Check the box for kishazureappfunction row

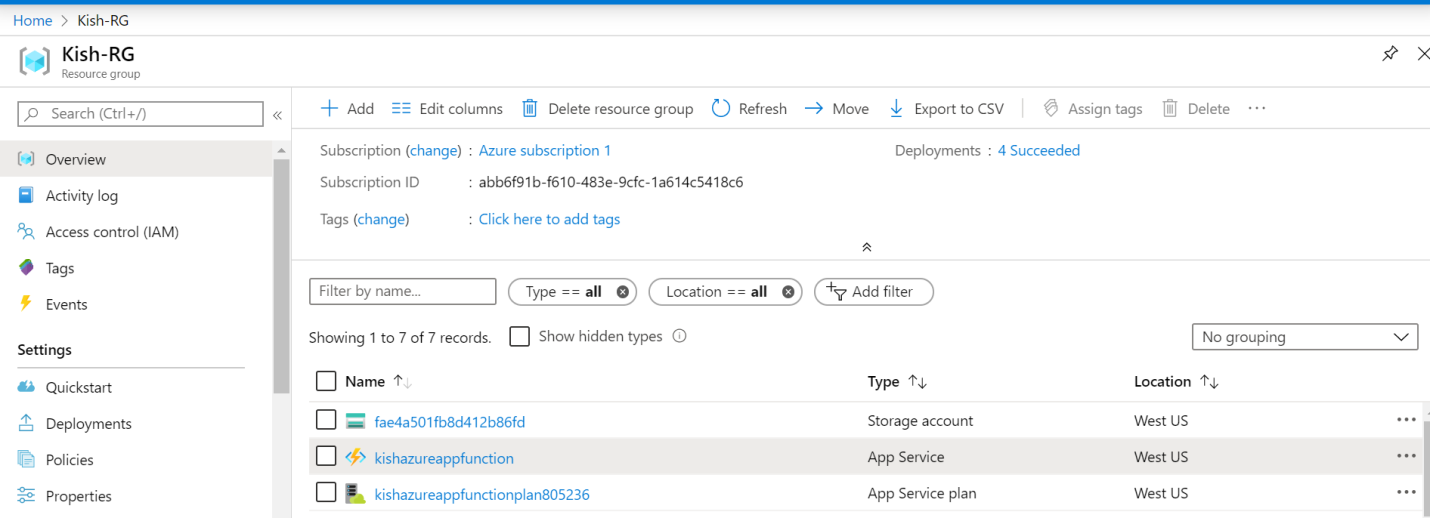[x=325, y=457]
